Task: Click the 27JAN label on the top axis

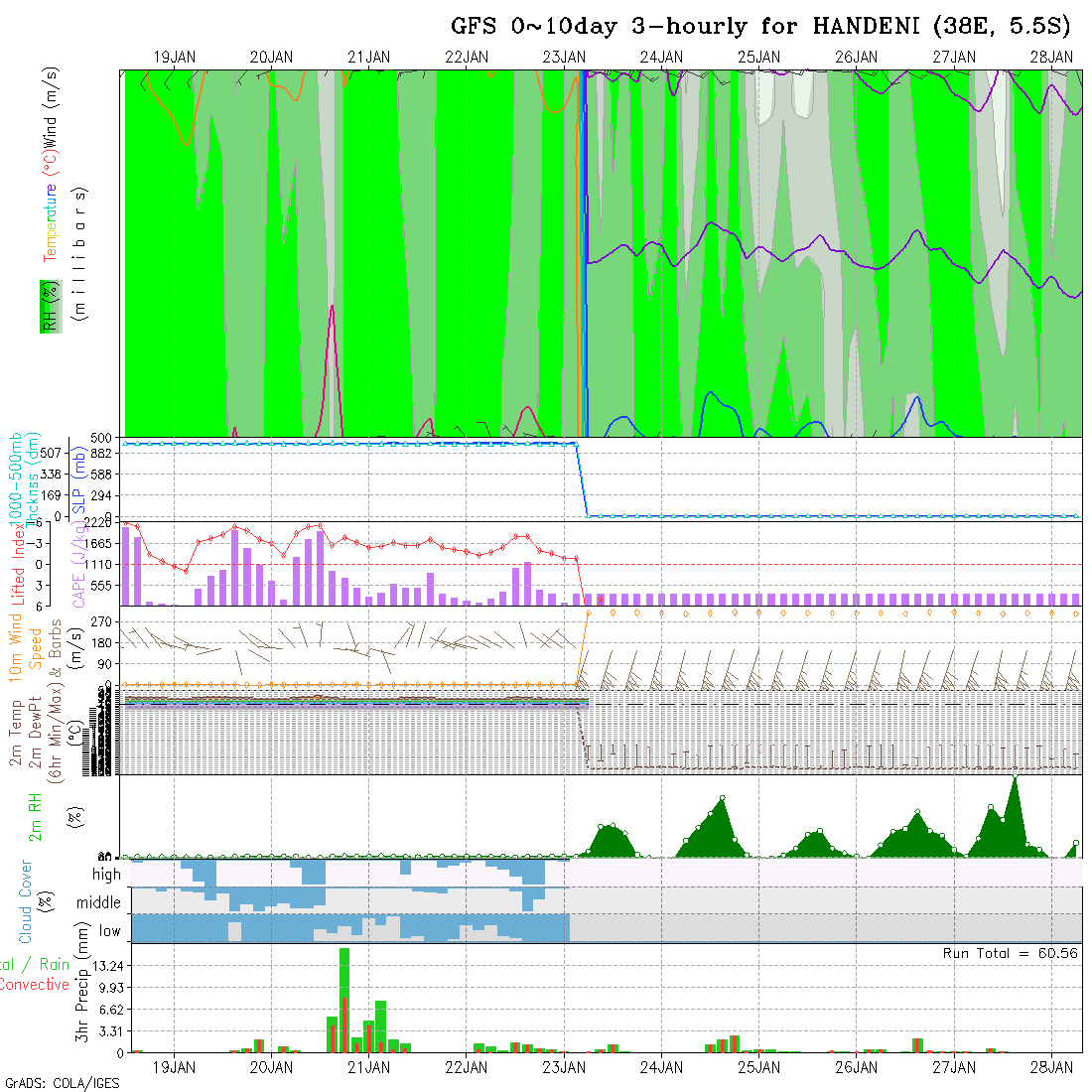Action: (x=954, y=58)
